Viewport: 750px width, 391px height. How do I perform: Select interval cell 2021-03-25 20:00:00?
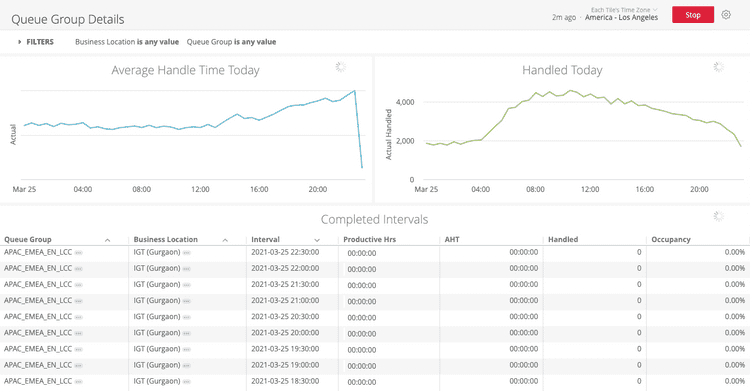click(285, 333)
